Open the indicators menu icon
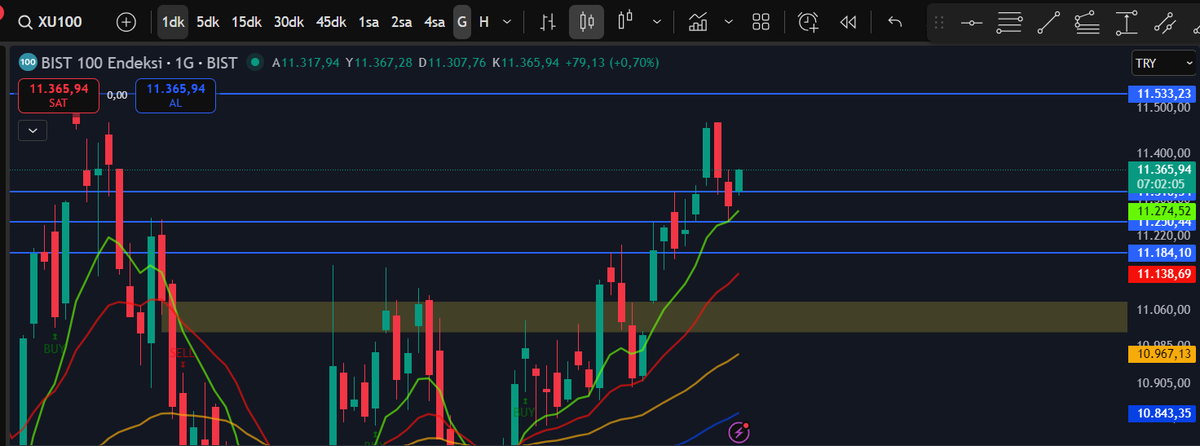 [699, 21]
